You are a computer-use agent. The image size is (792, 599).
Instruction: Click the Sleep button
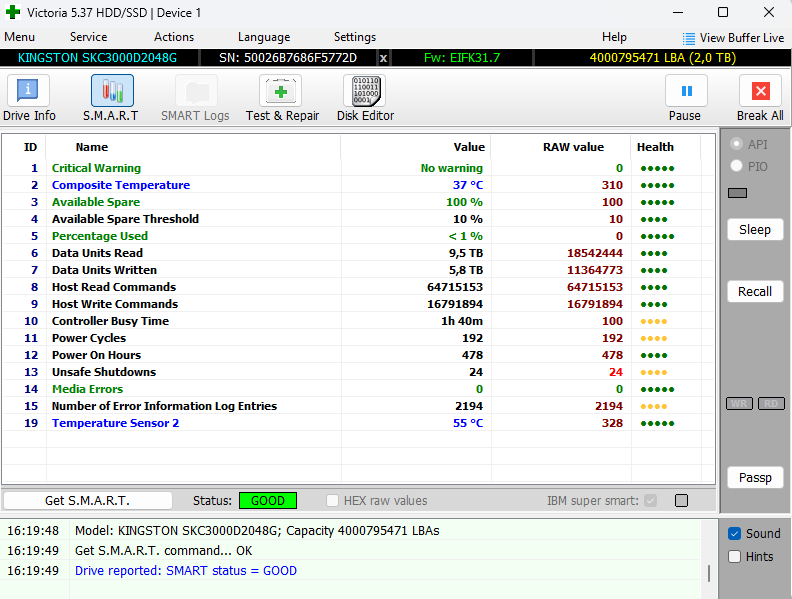pos(754,230)
